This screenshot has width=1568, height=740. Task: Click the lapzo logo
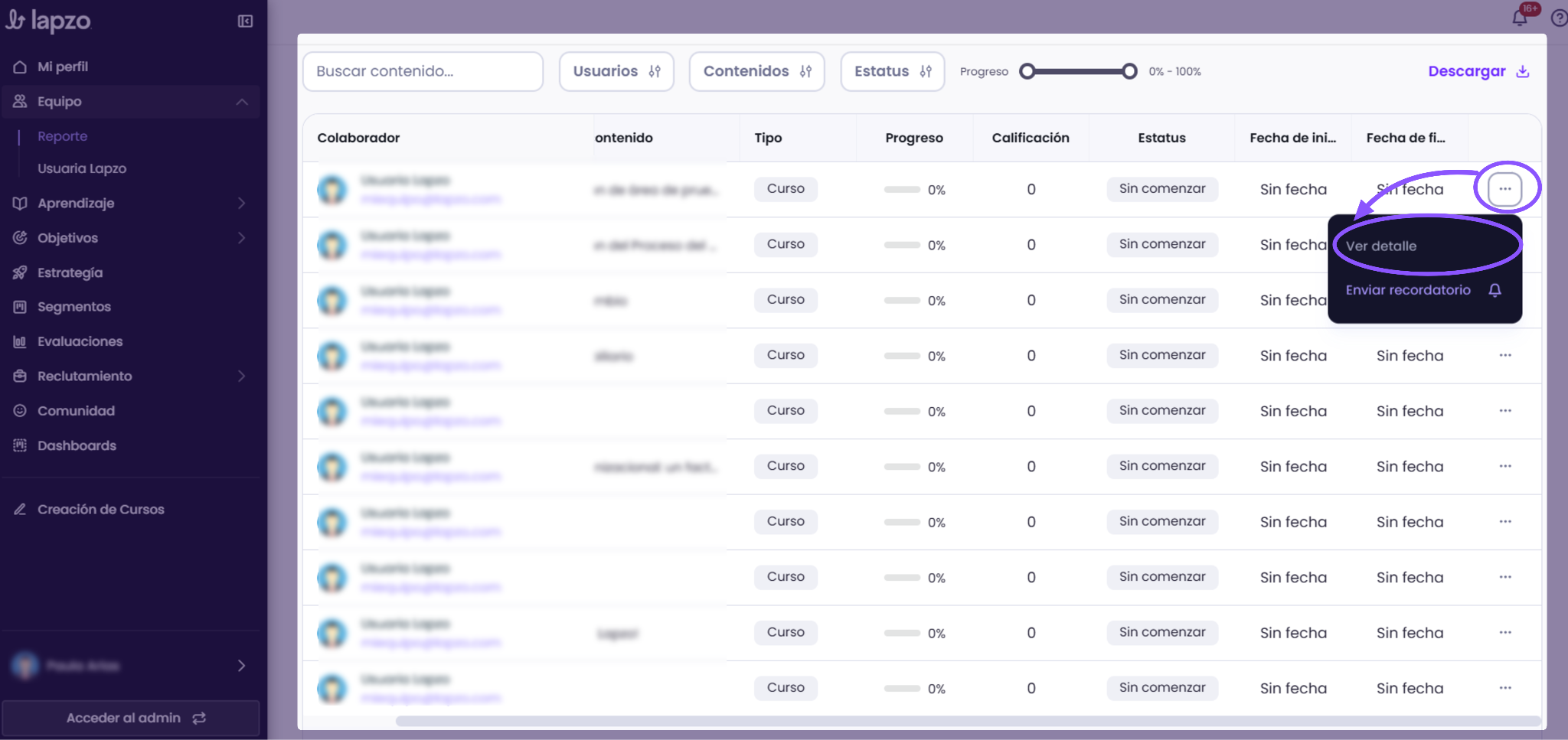click(x=48, y=21)
